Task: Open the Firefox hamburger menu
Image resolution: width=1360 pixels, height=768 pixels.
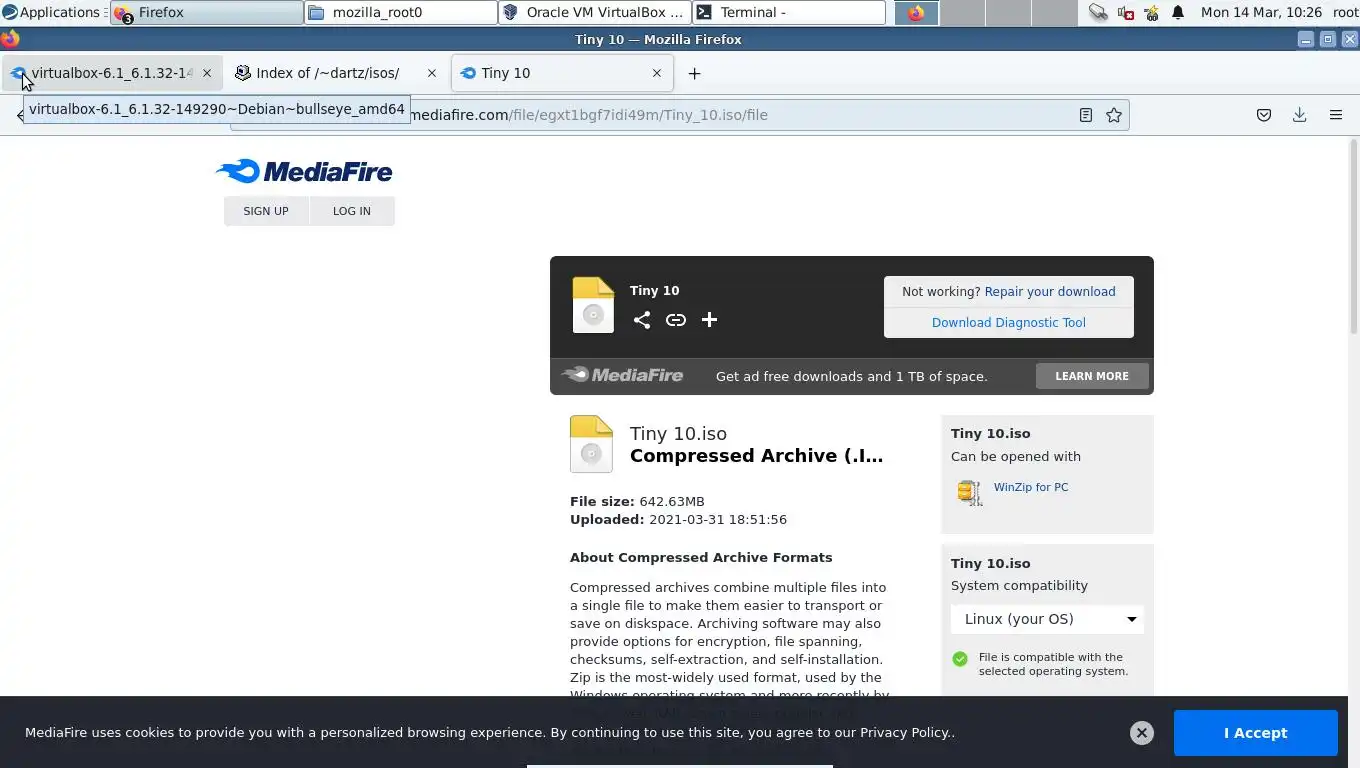Action: tap(1335, 115)
